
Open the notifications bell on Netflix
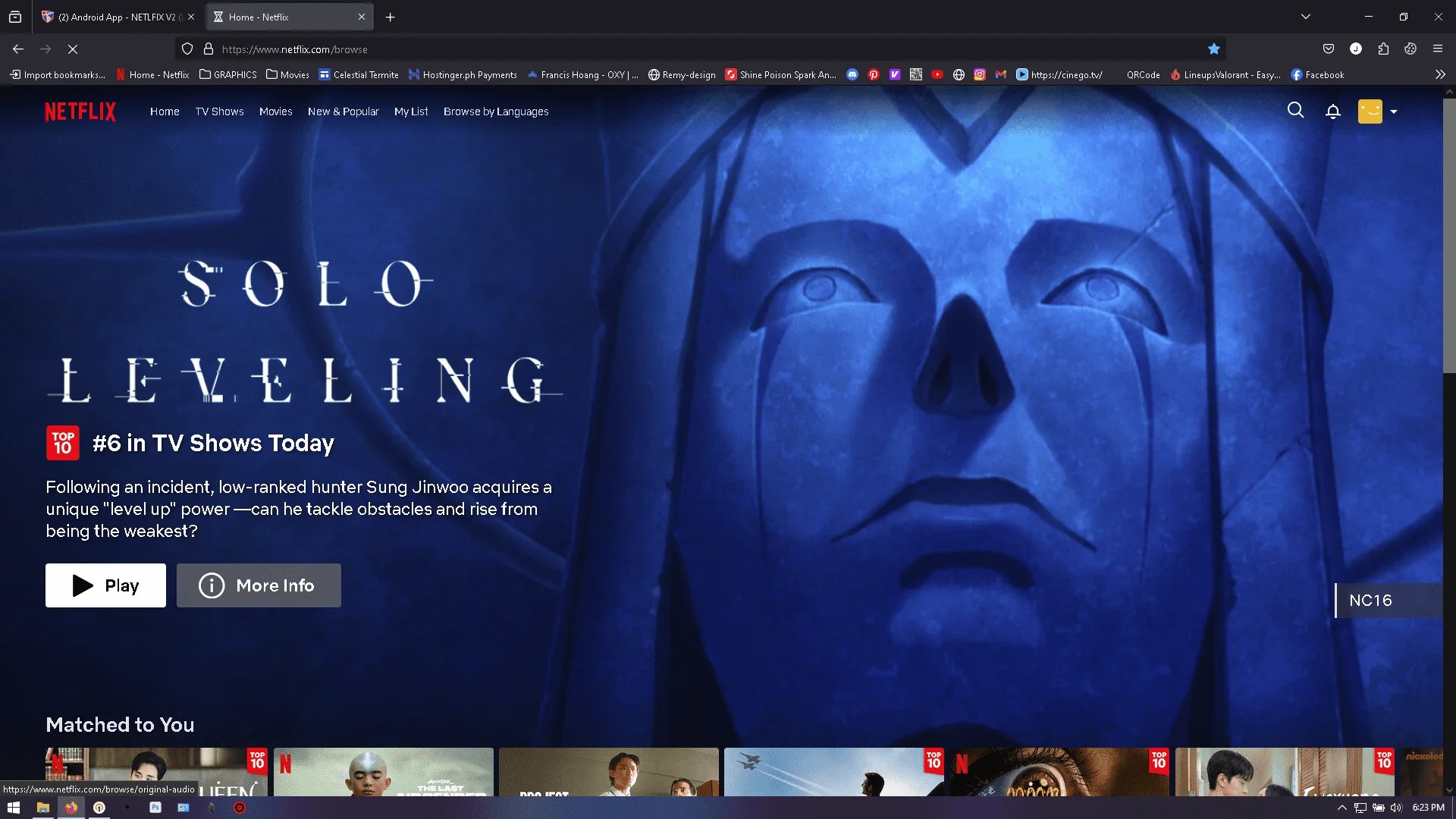(1333, 111)
